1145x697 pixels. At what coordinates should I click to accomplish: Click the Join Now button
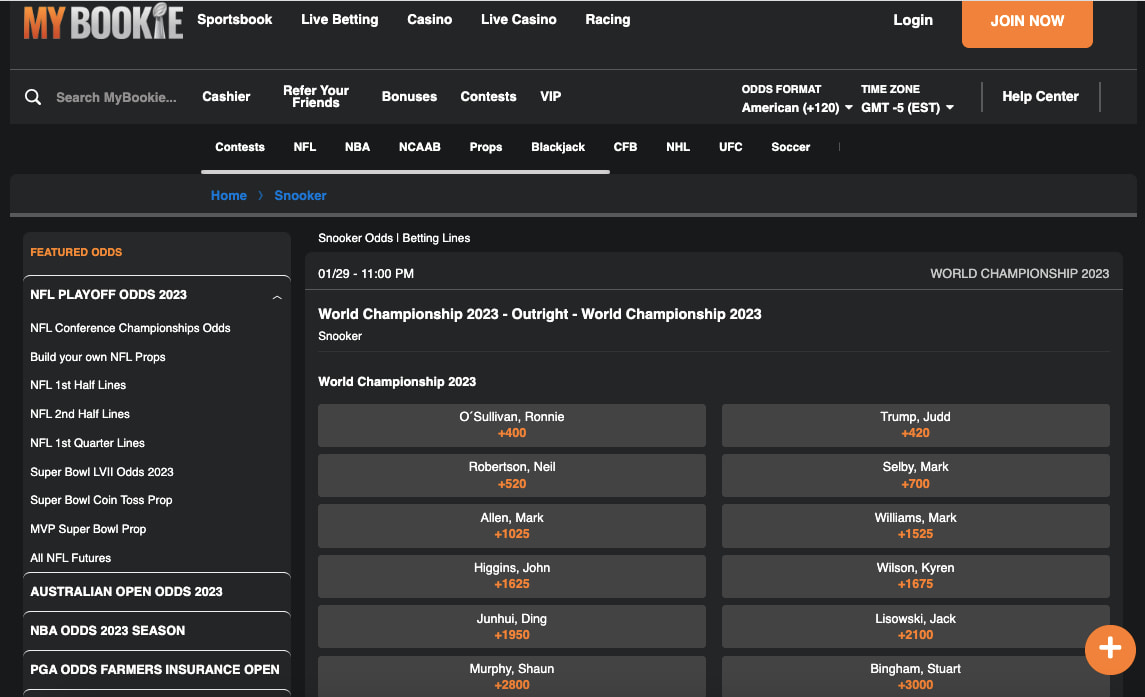(x=1027, y=22)
